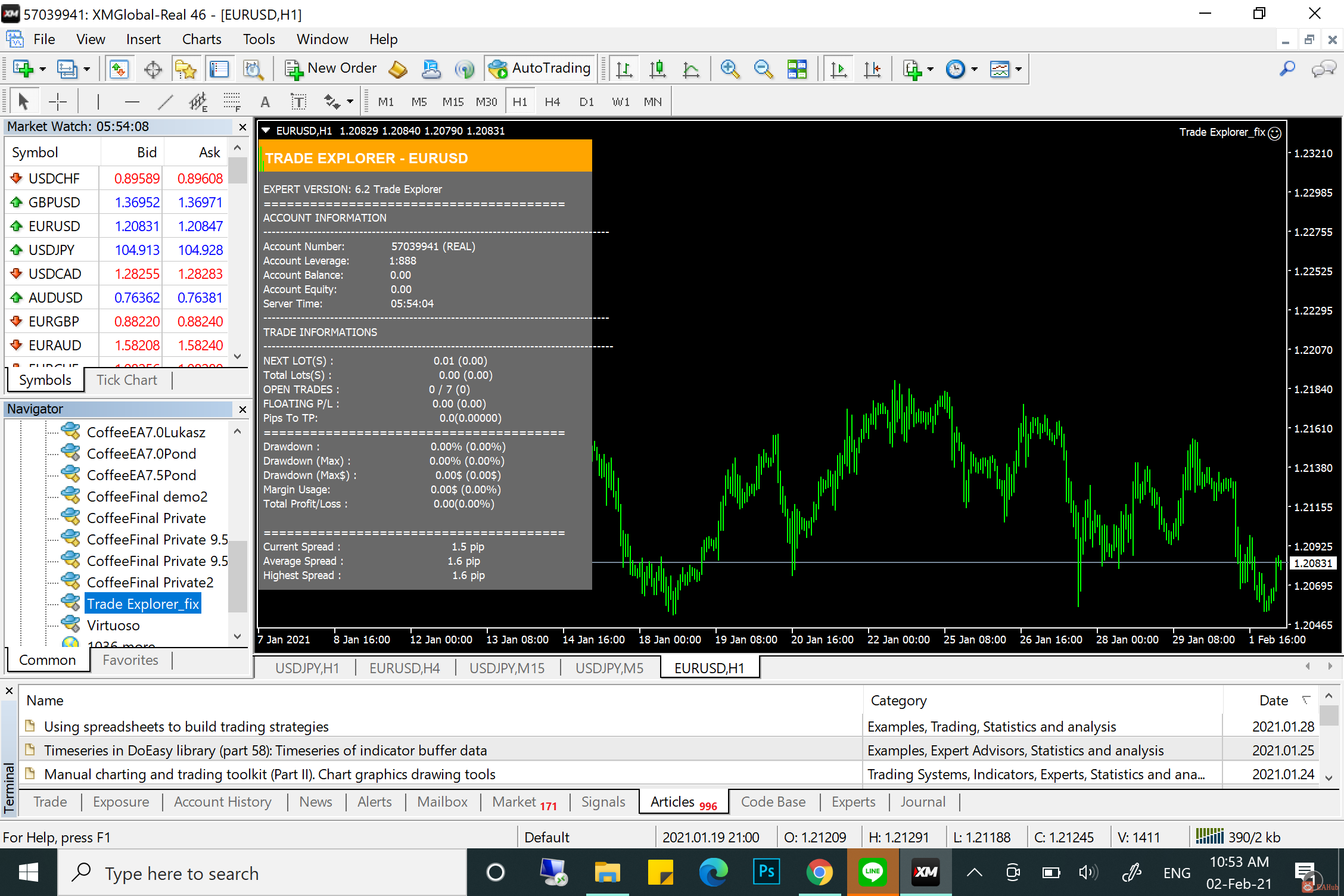Open Photoshop from the taskbar
This screenshot has height=896, width=1344.
[766, 873]
